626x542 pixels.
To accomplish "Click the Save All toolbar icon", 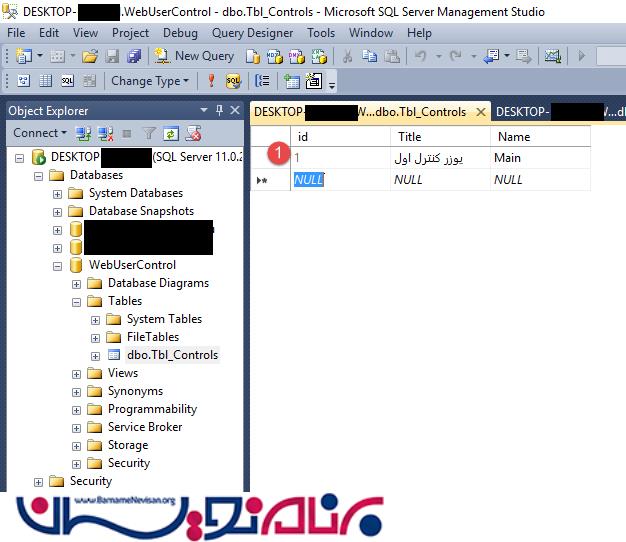I will coord(133,56).
